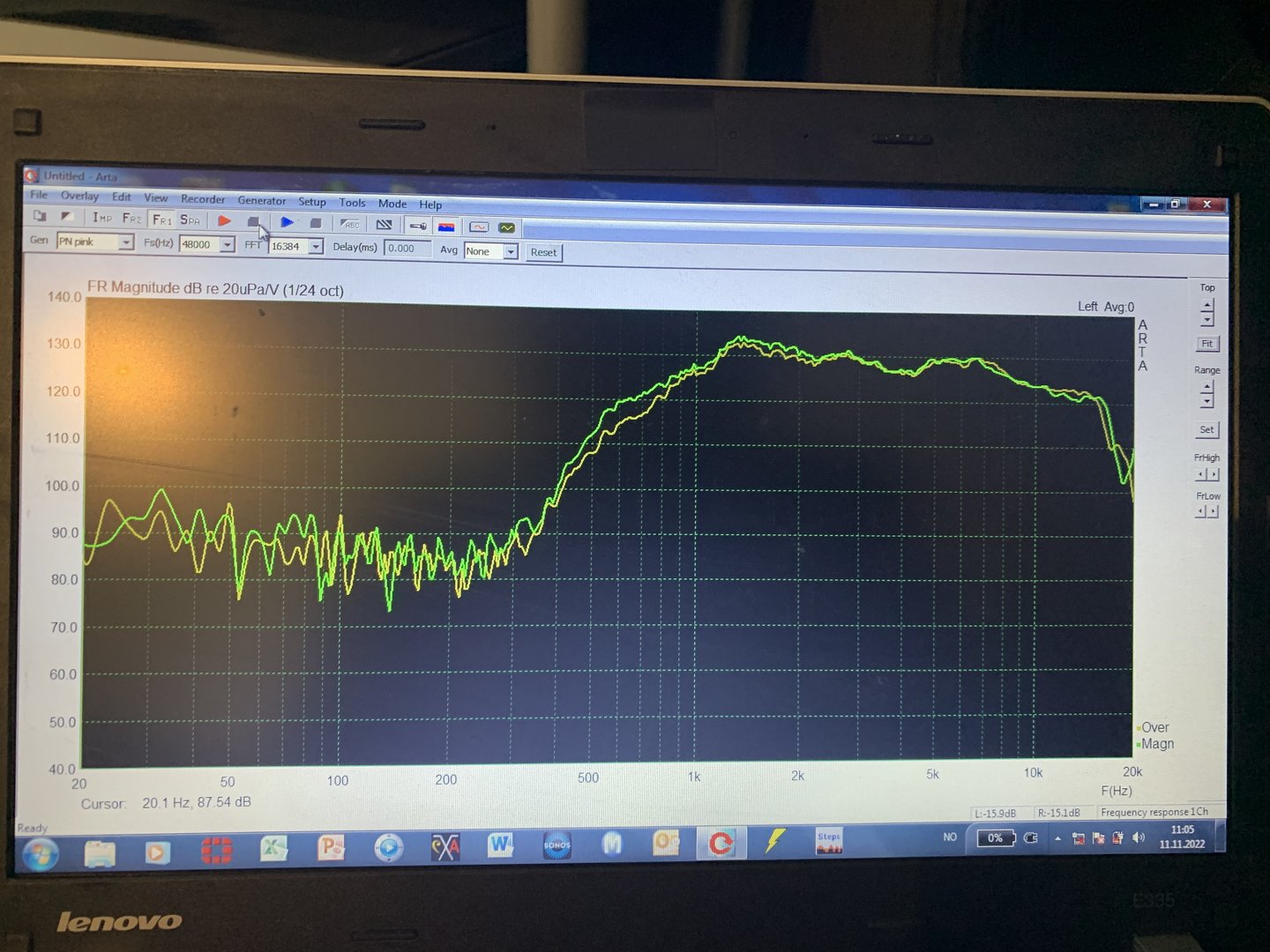Screen dimensions: 1270x952
Task: Click the ABC text annotation toolbar icon
Action: [351, 224]
